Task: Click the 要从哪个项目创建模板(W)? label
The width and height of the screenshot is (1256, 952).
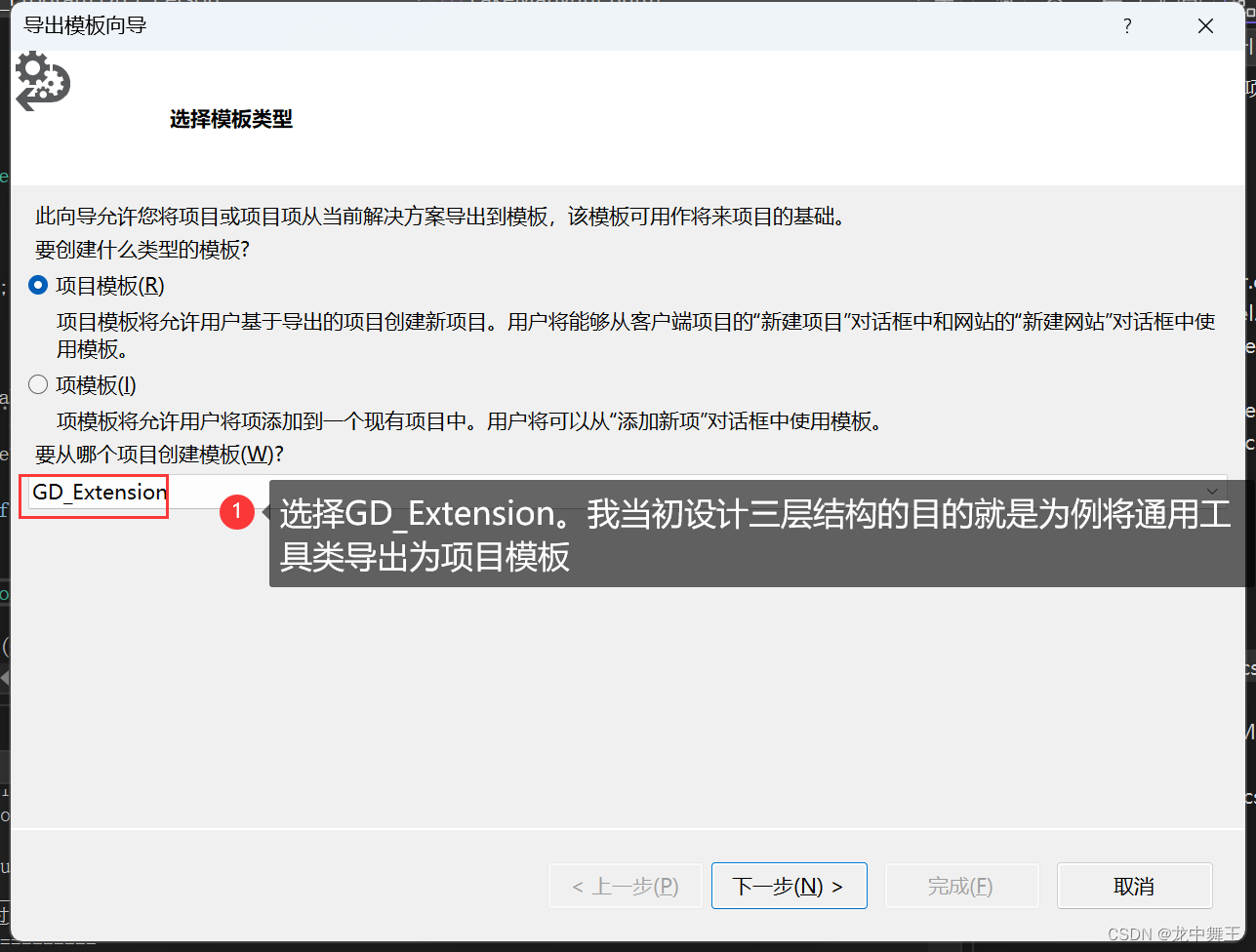Action: point(159,455)
